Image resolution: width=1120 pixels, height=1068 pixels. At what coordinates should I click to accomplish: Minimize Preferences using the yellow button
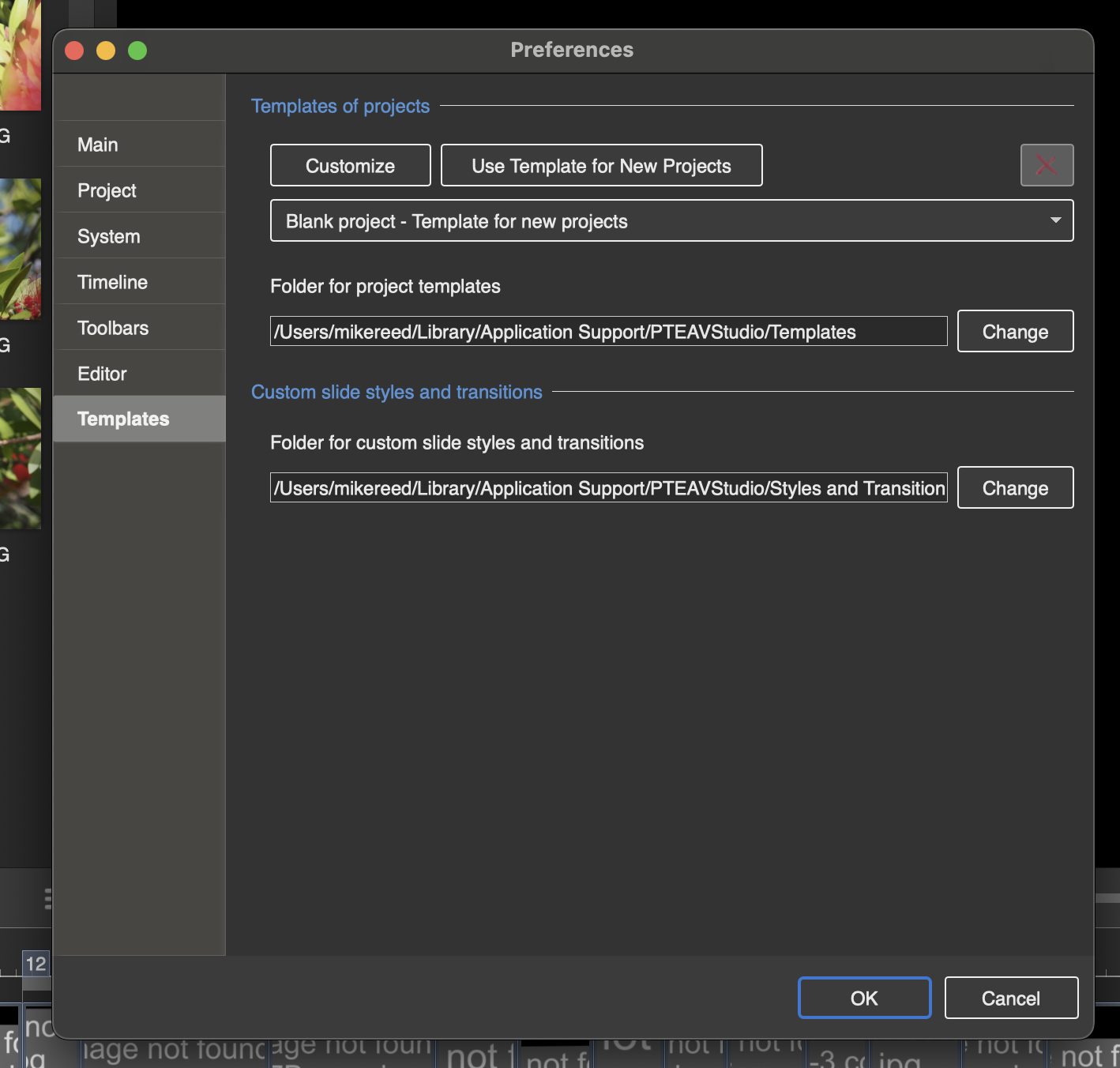[x=106, y=51]
